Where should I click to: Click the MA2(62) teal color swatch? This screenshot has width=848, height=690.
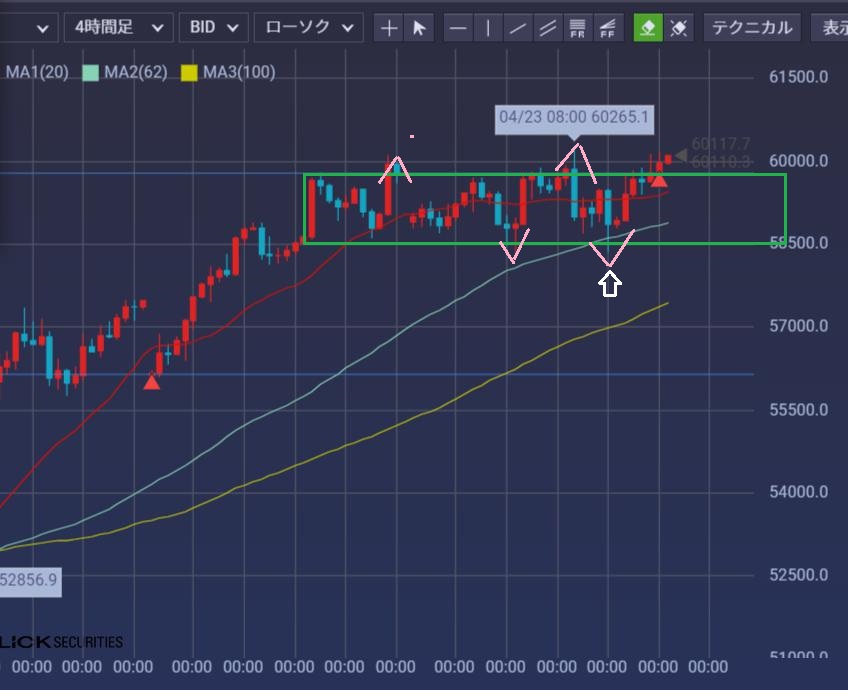coord(91,72)
